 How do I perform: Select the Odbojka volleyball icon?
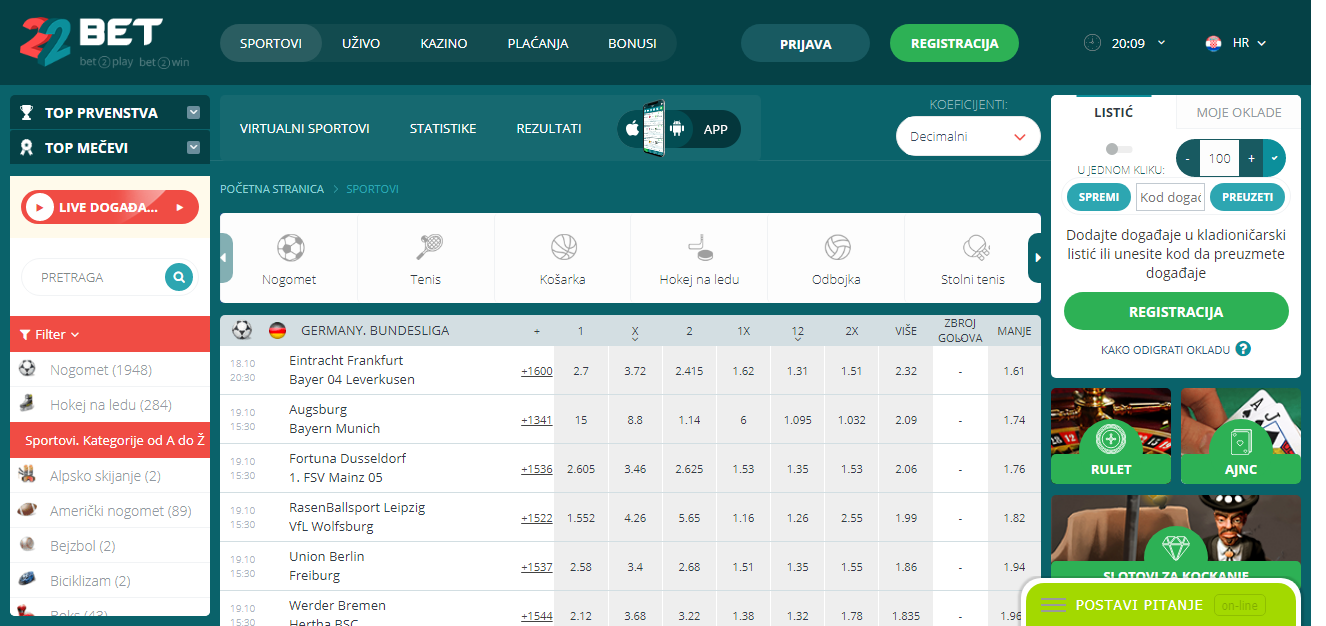click(837, 247)
